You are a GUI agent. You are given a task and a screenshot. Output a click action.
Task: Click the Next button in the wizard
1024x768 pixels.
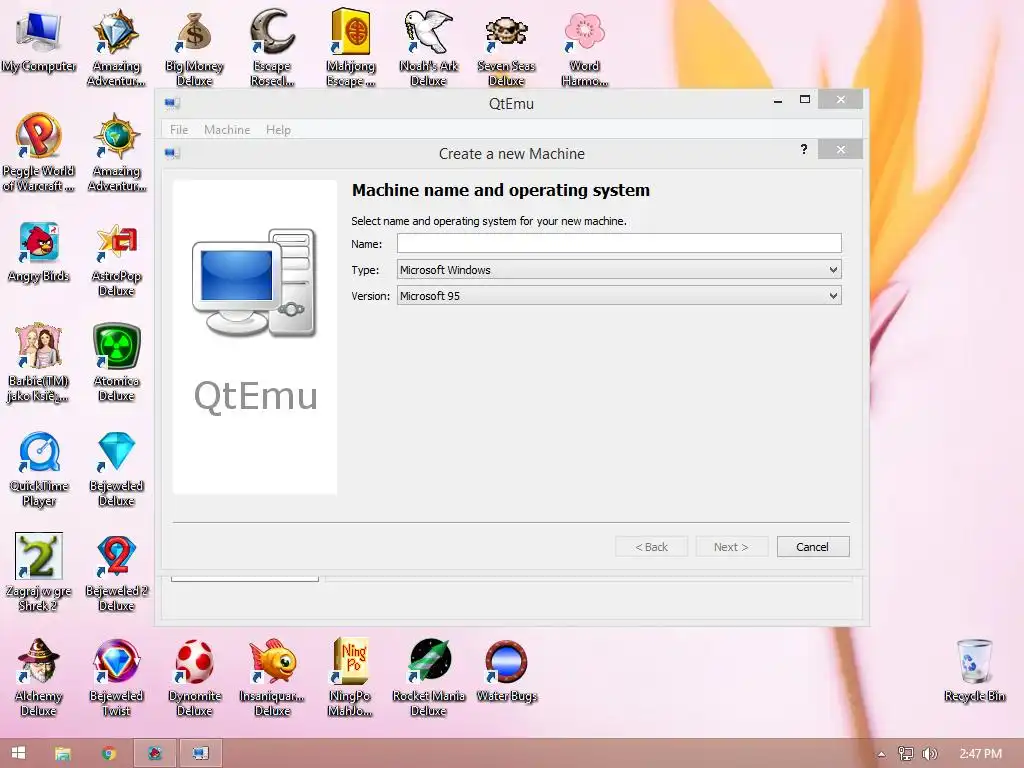click(731, 547)
